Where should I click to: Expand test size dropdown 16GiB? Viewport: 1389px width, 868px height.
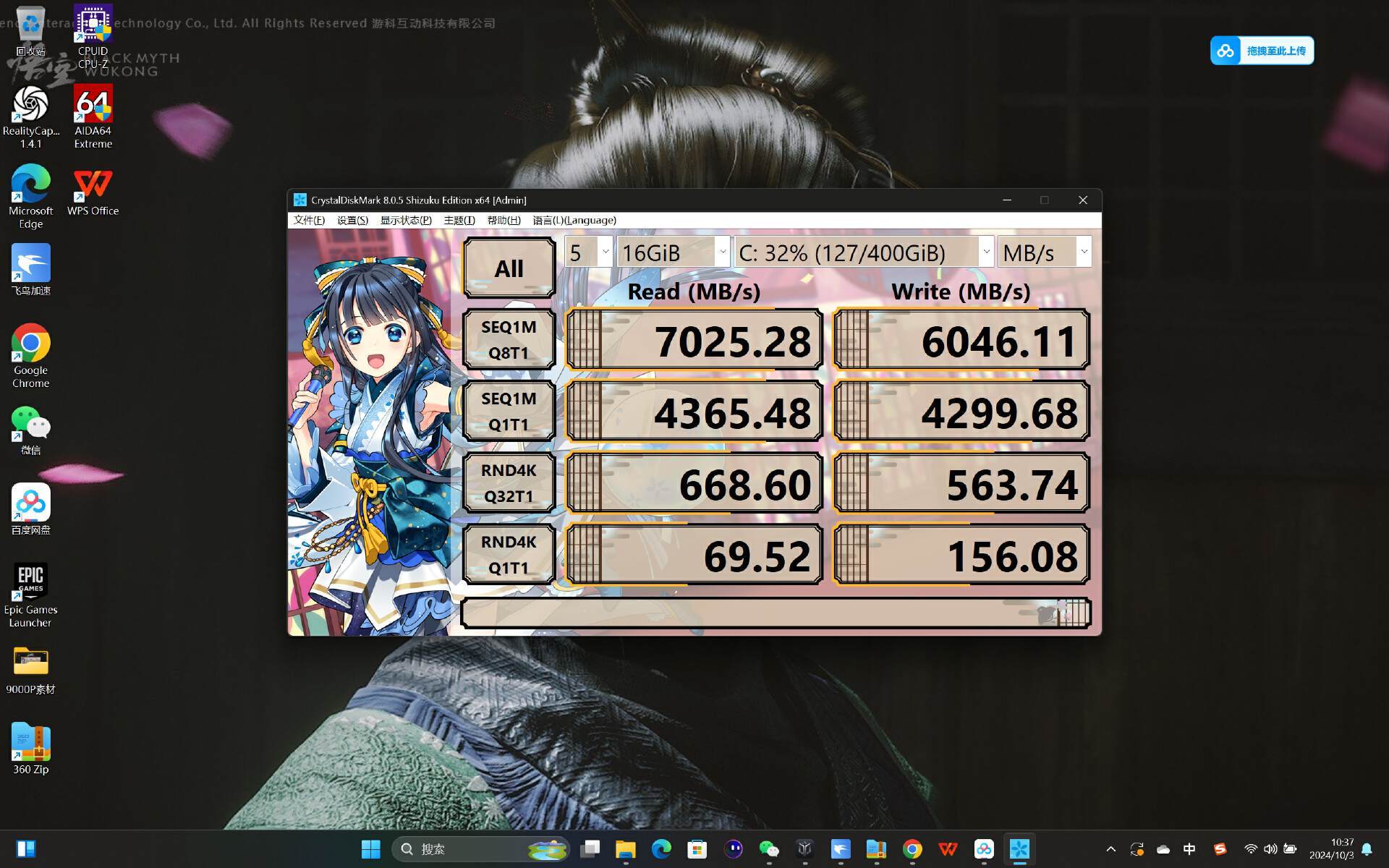point(673,252)
